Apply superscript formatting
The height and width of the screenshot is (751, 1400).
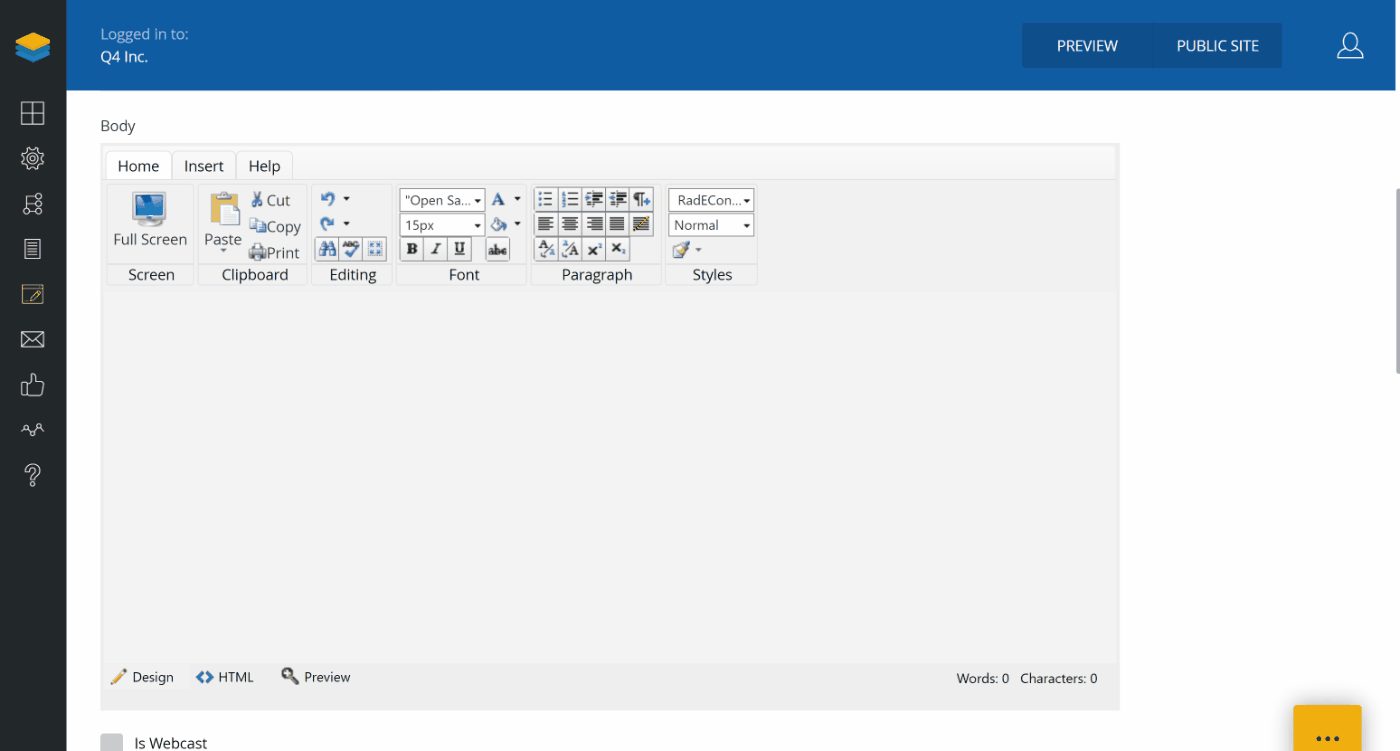click(594, 249)
